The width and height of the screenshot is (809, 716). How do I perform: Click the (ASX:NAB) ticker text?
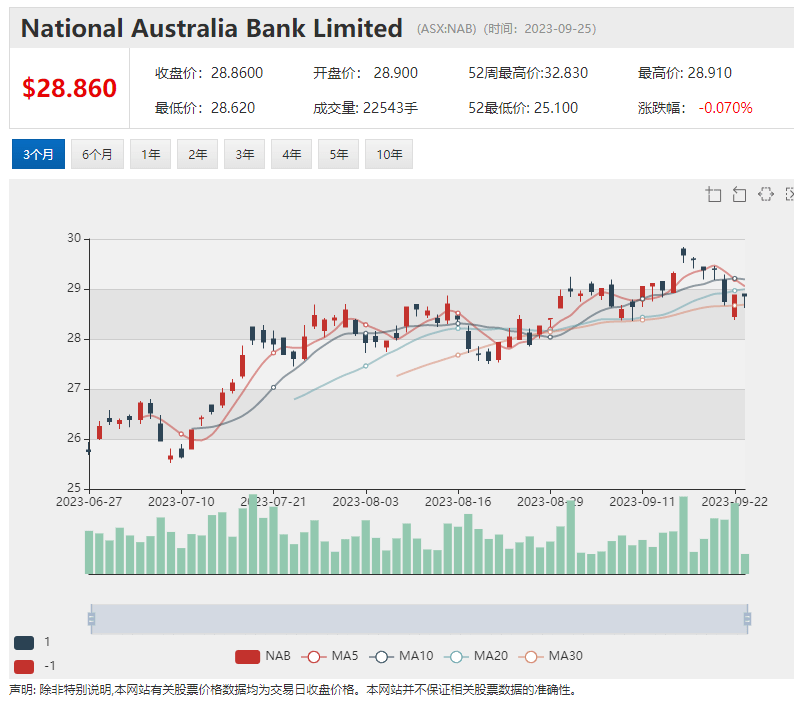click(447, 29)
